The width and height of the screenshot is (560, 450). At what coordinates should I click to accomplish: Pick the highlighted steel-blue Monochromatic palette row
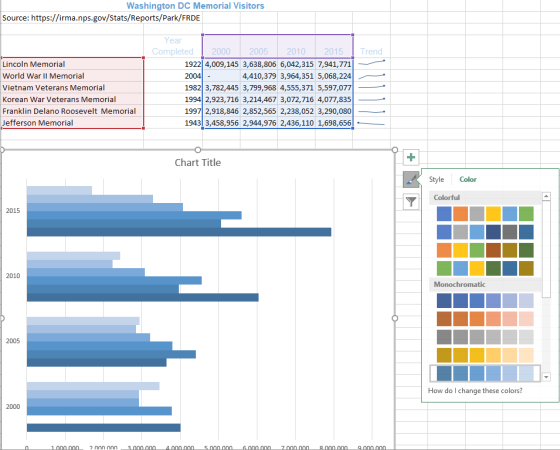coord(485,374)
